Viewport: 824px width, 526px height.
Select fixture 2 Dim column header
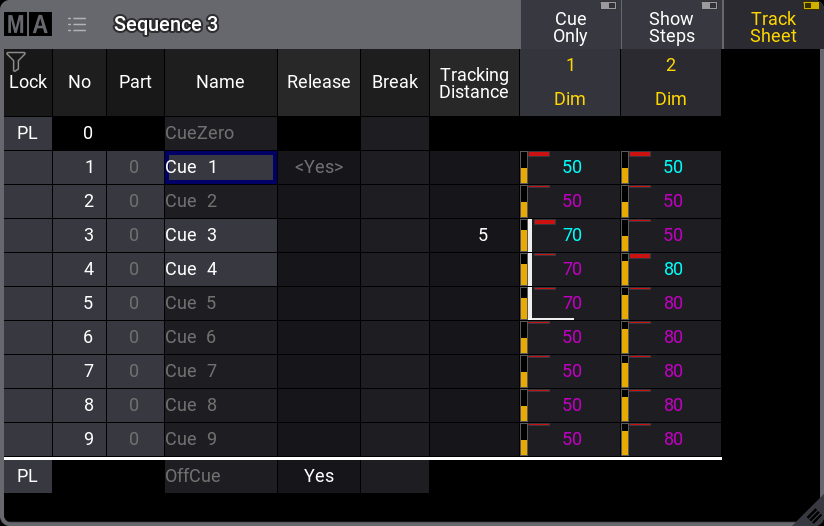pyautogui.click(x=670, y=82)
